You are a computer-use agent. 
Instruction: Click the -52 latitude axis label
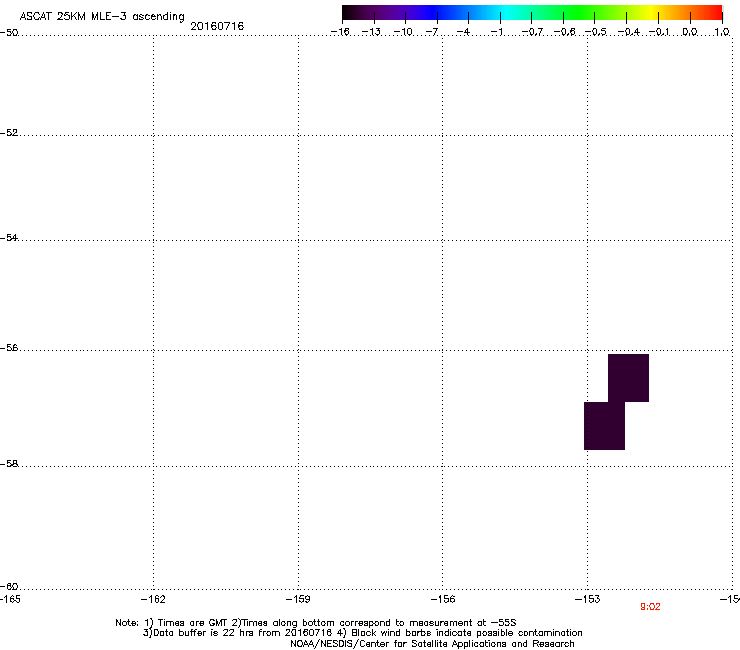9,133
